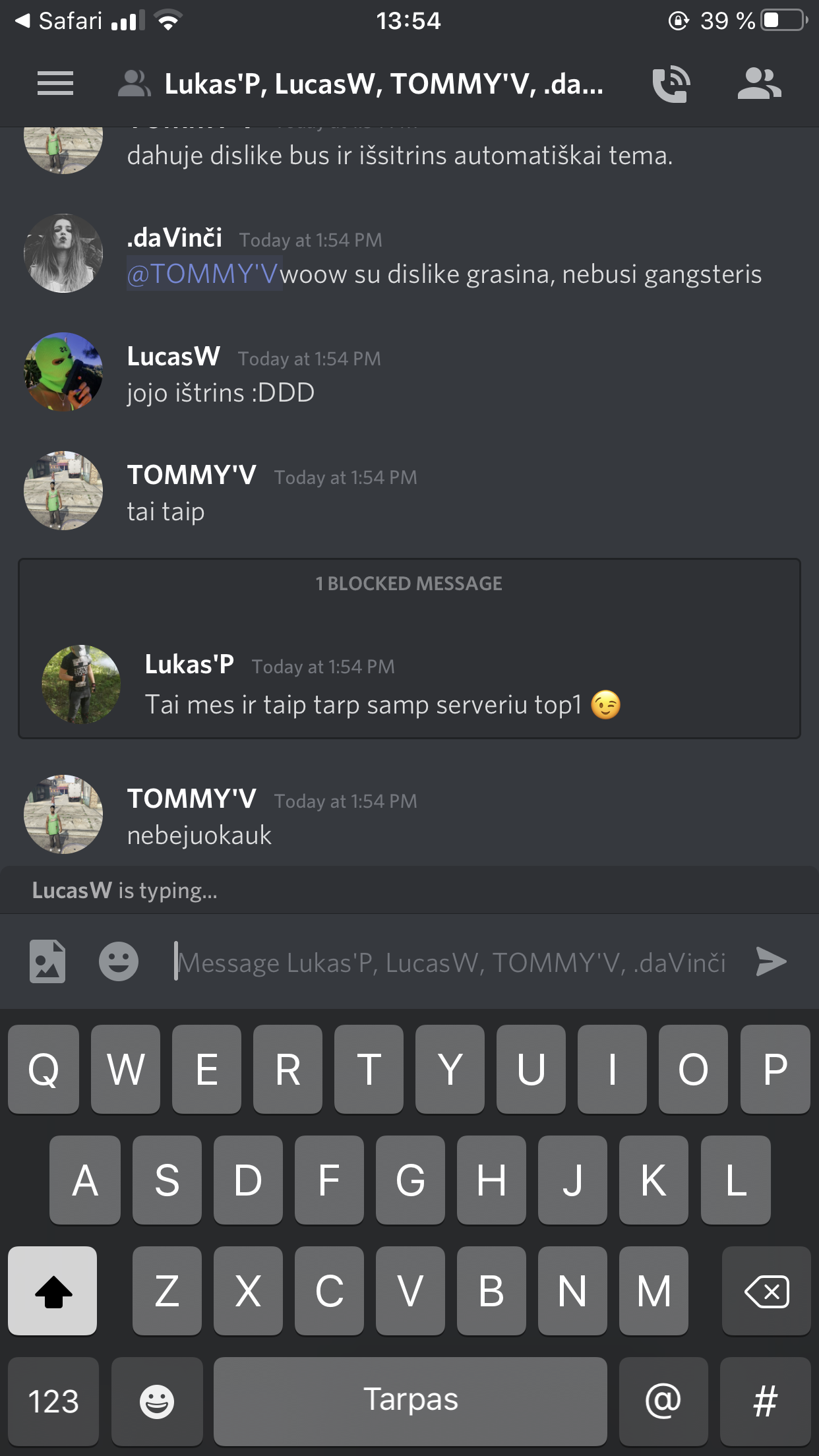
Task: Switch keyboard to emoji with smiley key
Action: click(x=157, y=1401)
